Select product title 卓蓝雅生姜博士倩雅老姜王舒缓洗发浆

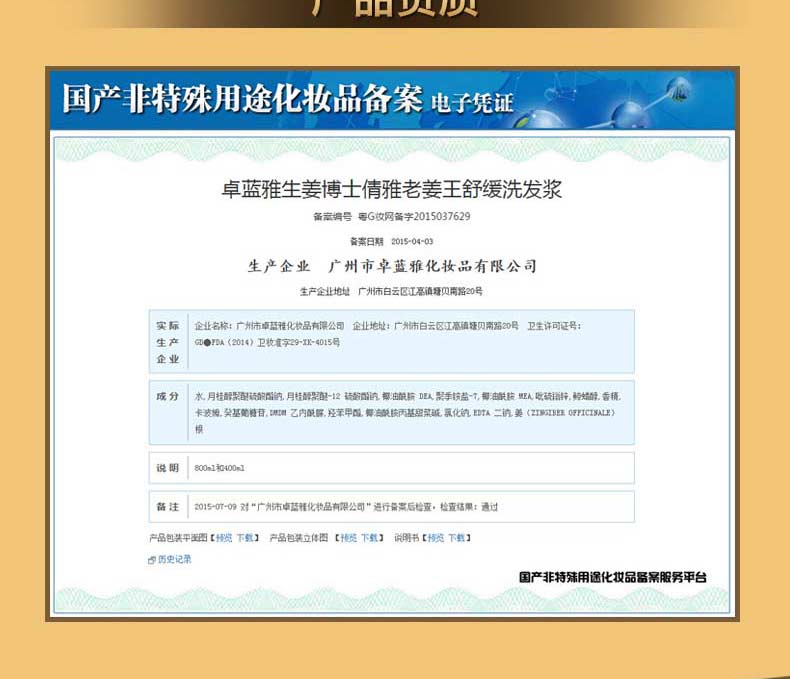[391, 189]
